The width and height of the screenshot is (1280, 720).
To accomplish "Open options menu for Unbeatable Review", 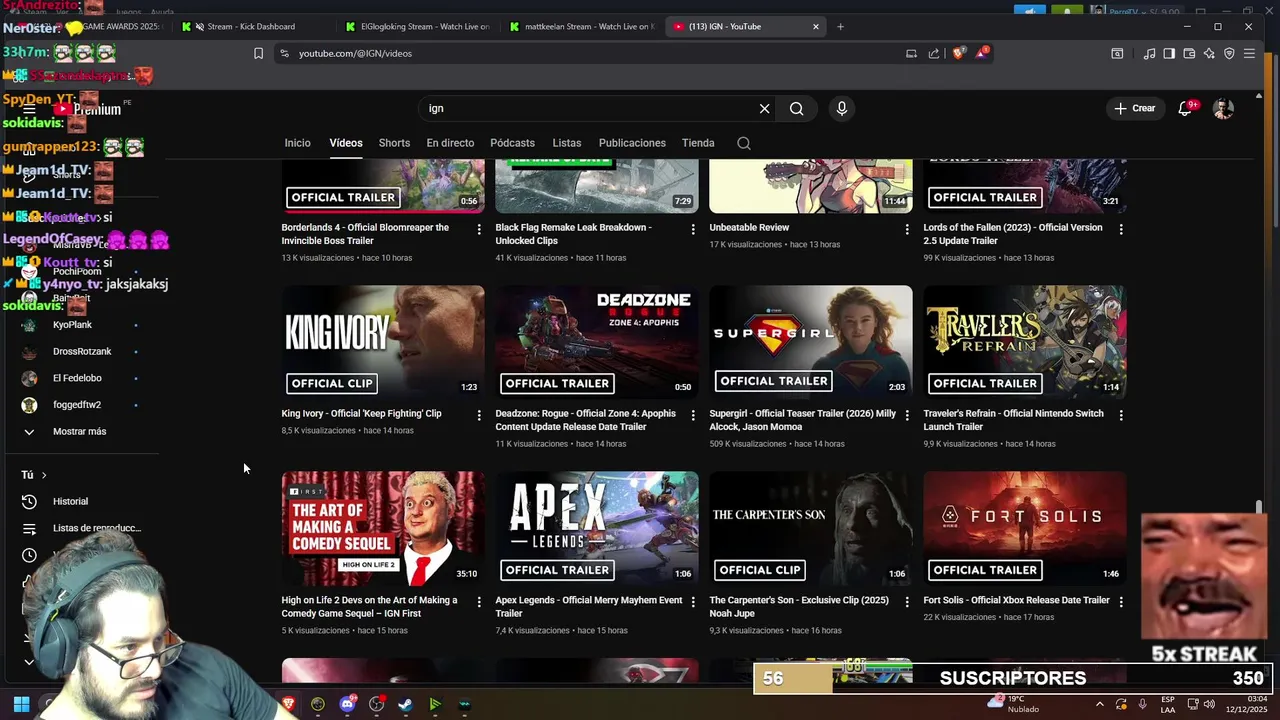I will [906, 229].
